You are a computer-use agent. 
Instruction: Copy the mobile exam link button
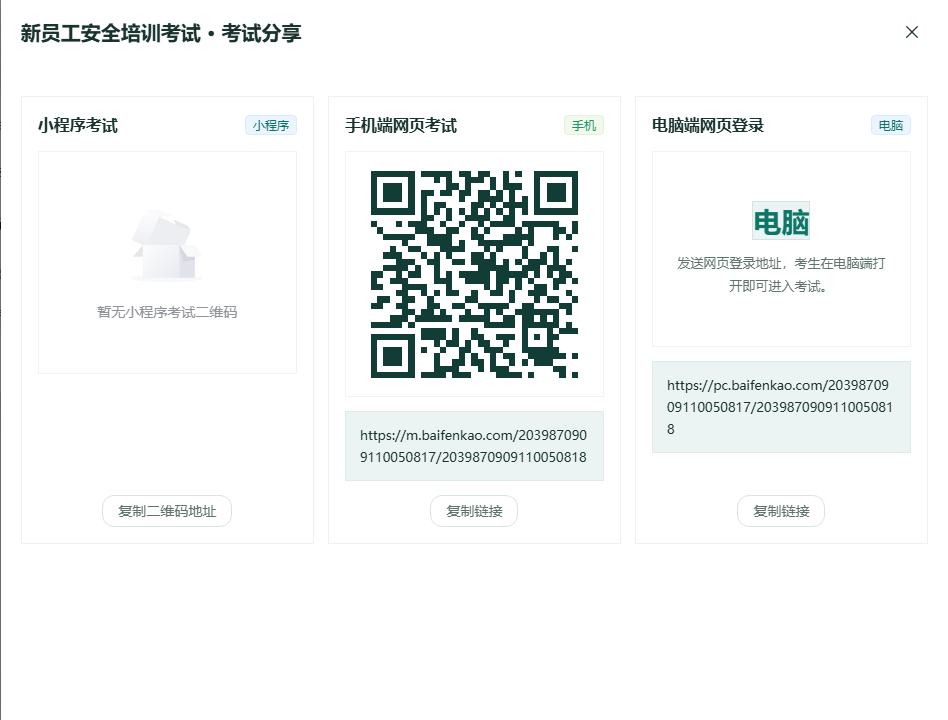474,511
